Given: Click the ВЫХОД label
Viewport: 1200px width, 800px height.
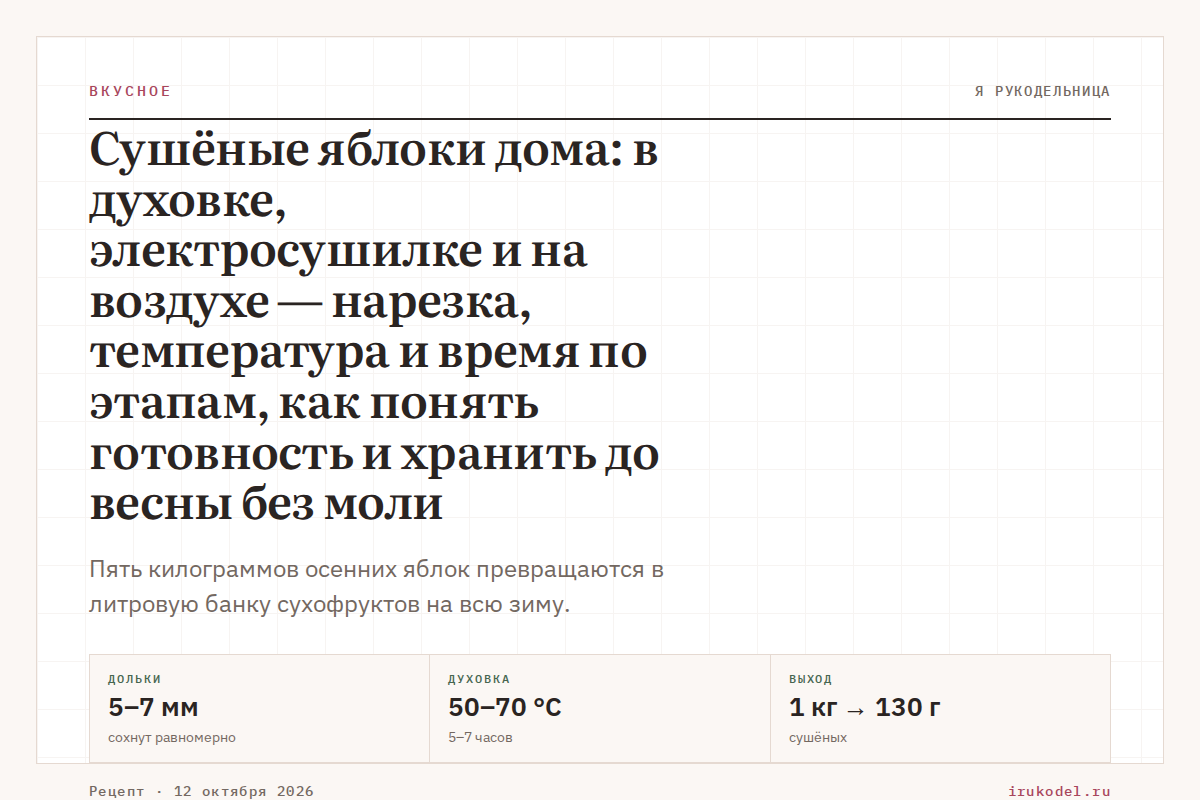Looking at the screenshot, I should click(x=810, y=679).
